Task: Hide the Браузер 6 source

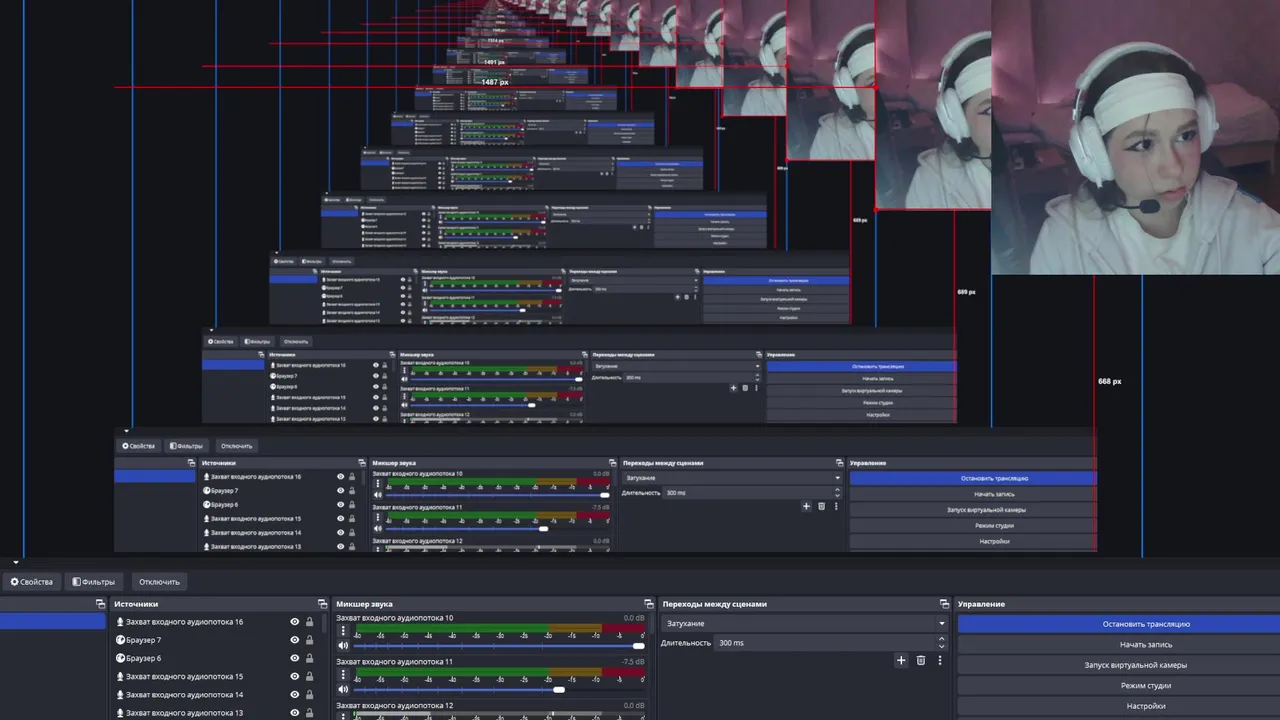Action: [294, 658]
